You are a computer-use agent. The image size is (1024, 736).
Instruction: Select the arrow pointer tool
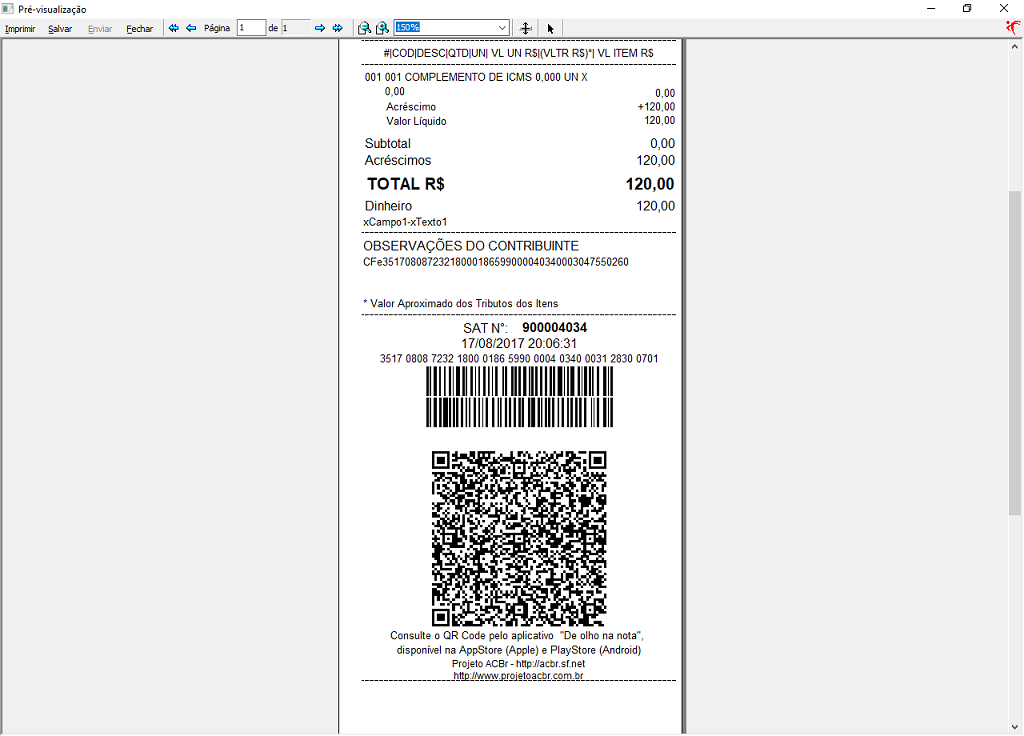(551, 28)
